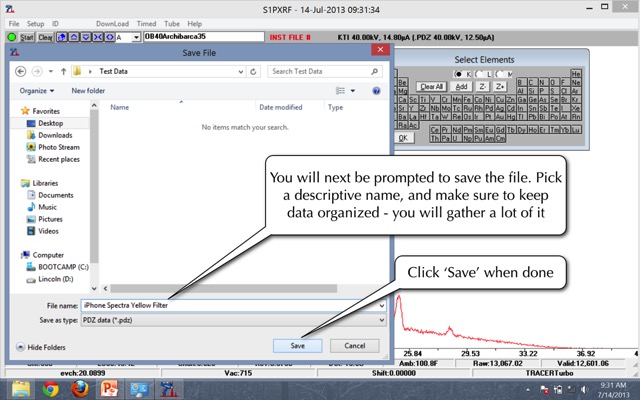Open Desktop in the Favorites list
Screen dimensions: 640x400
pos(50,123)
